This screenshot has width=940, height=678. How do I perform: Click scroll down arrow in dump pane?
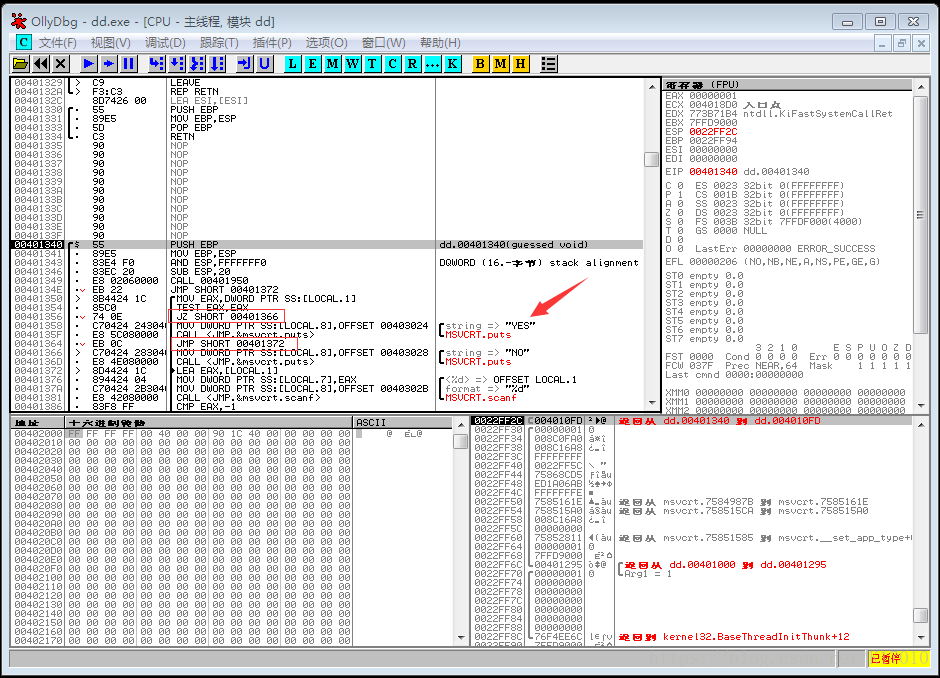pyautogui.click(x=461, y=638)
